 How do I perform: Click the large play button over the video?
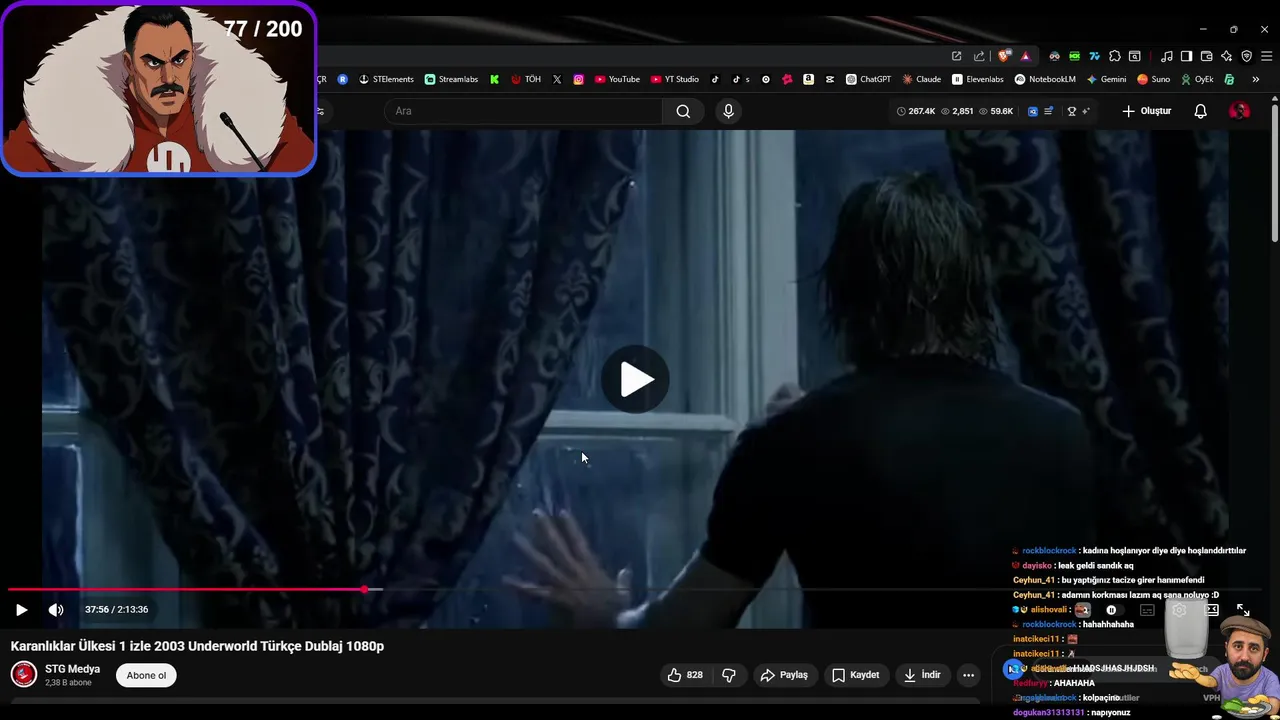click(x=636, y=380)
